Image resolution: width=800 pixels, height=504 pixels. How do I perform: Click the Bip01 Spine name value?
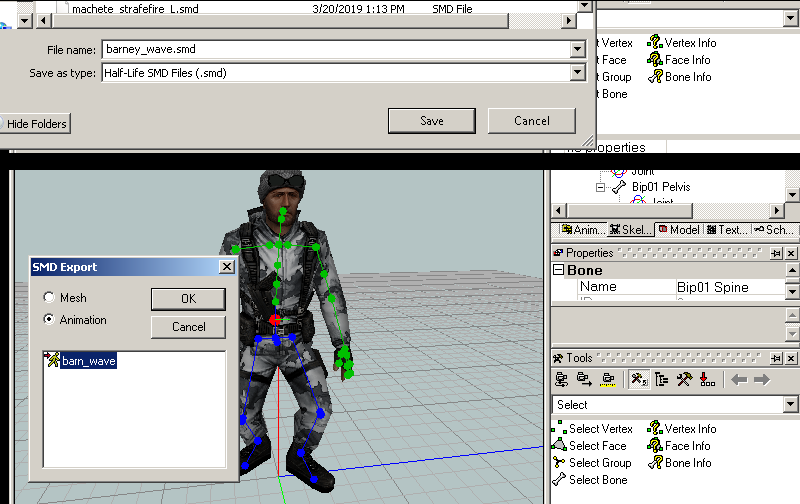click(x=712, y=287)
